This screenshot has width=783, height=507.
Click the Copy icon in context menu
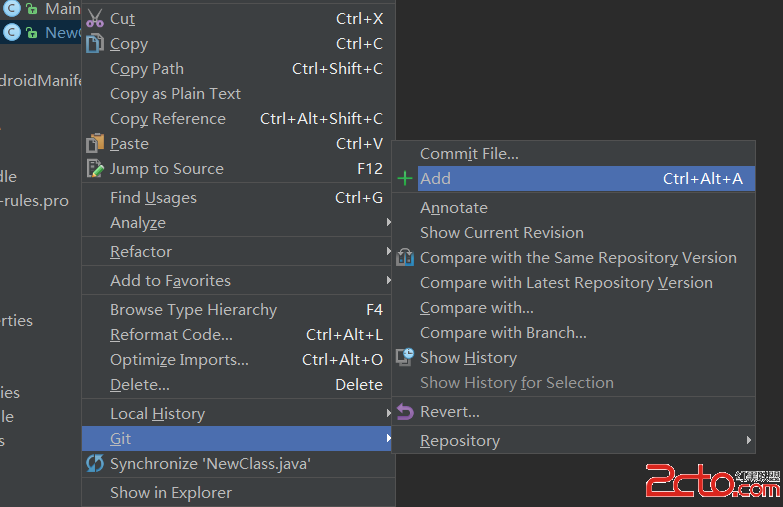[95, 44]
